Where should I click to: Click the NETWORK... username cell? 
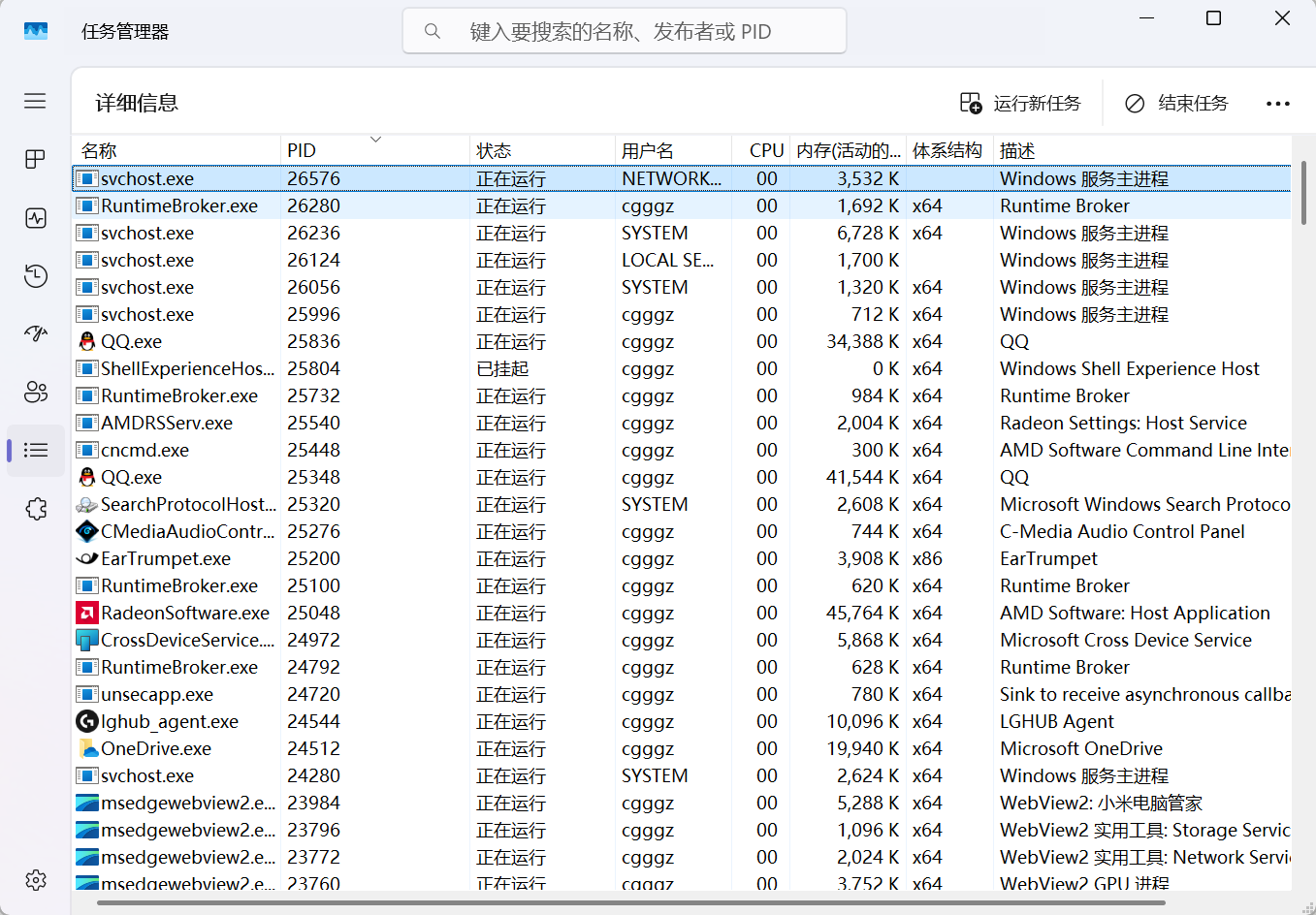671,178
